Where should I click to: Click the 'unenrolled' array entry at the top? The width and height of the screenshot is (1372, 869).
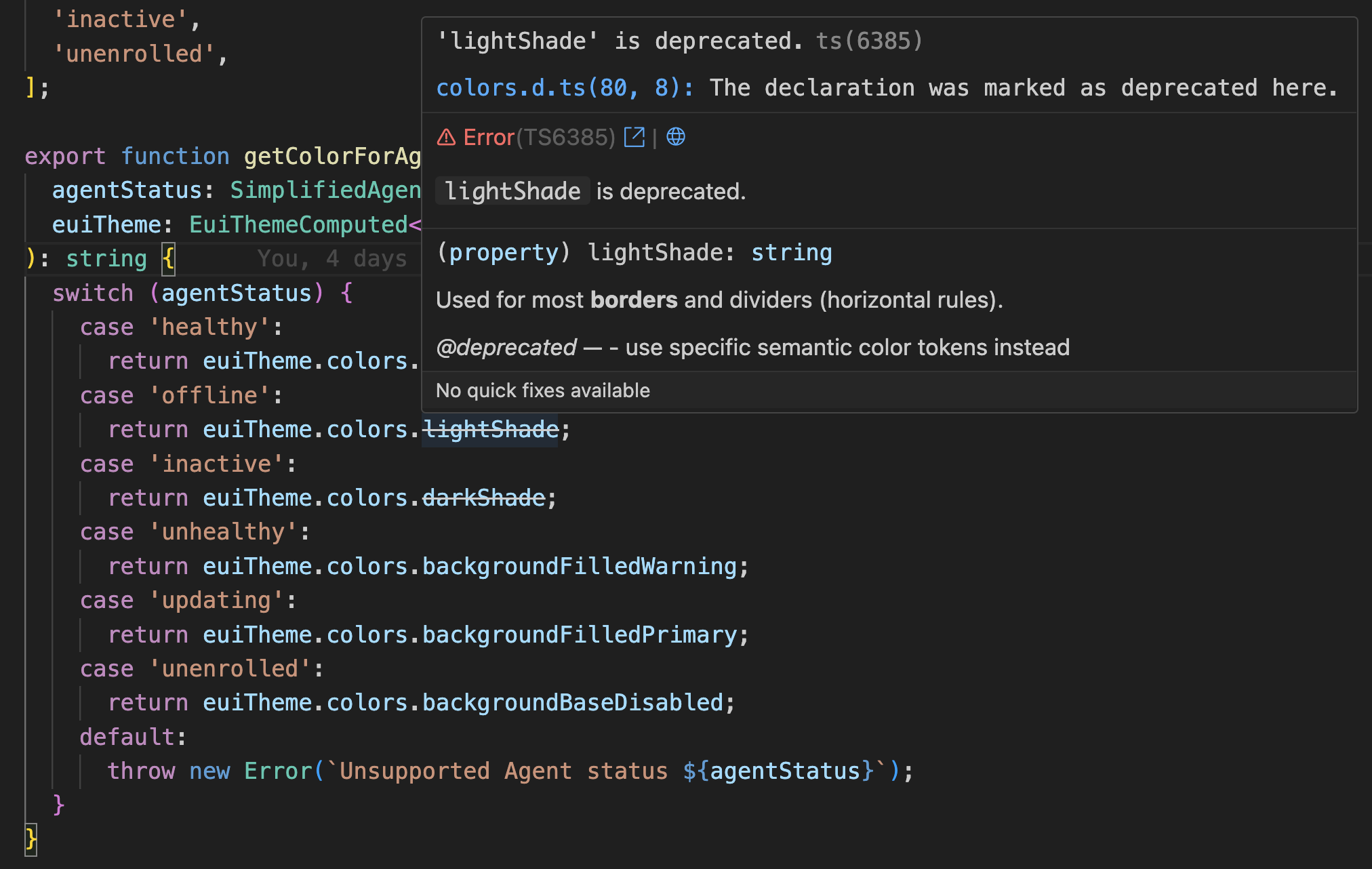[x=134, y=54]
